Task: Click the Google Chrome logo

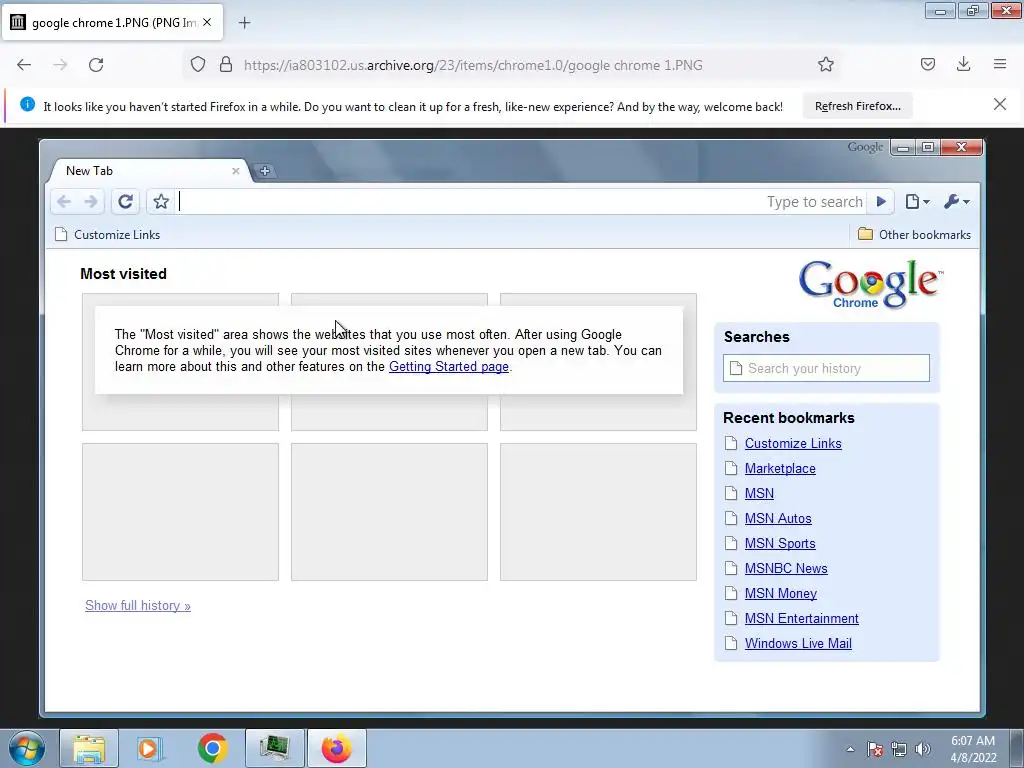Action: point(871,284)
